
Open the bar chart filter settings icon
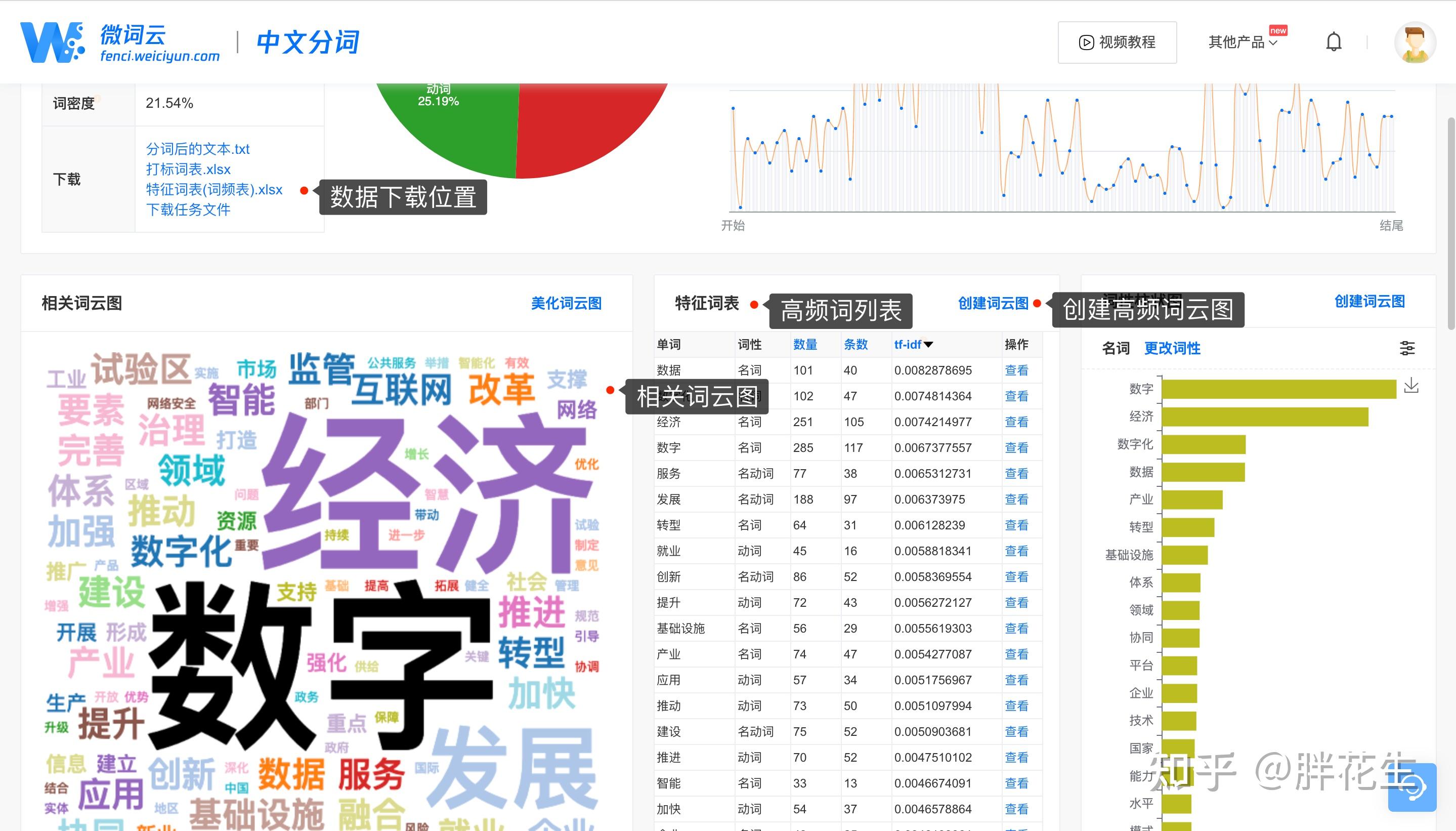coord(1407,348)
